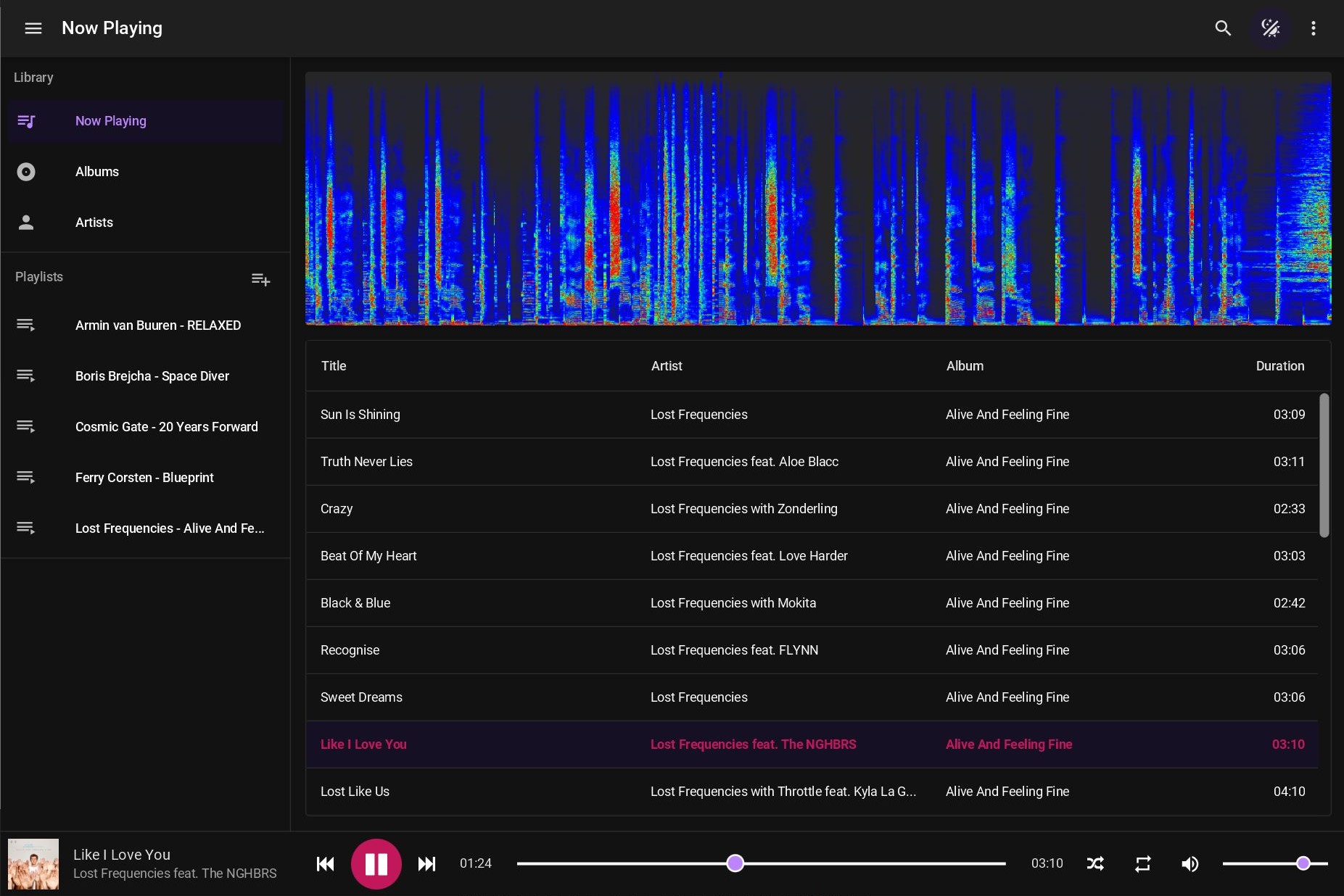This screenshot has height=896, width=1344.
Task: Click artist Lost Frequencies feat. Love Harder
Action: click(749, 556)
